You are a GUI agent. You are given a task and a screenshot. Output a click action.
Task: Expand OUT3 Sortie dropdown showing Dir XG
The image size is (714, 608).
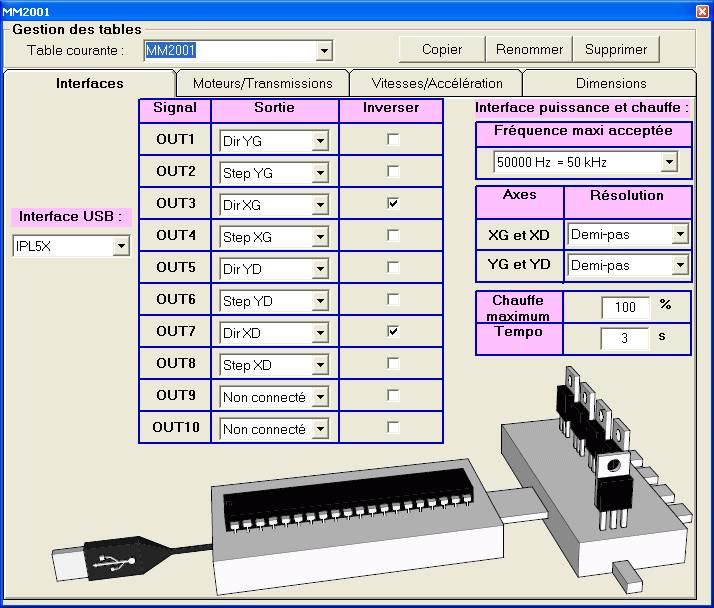320,205
